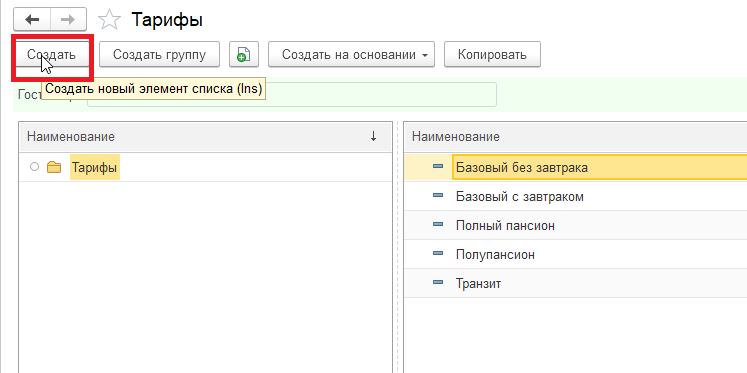Click item icon beside Транзит
Image resolution: width=747 pixels, height=373 pixels.
(x=438, y=282)
